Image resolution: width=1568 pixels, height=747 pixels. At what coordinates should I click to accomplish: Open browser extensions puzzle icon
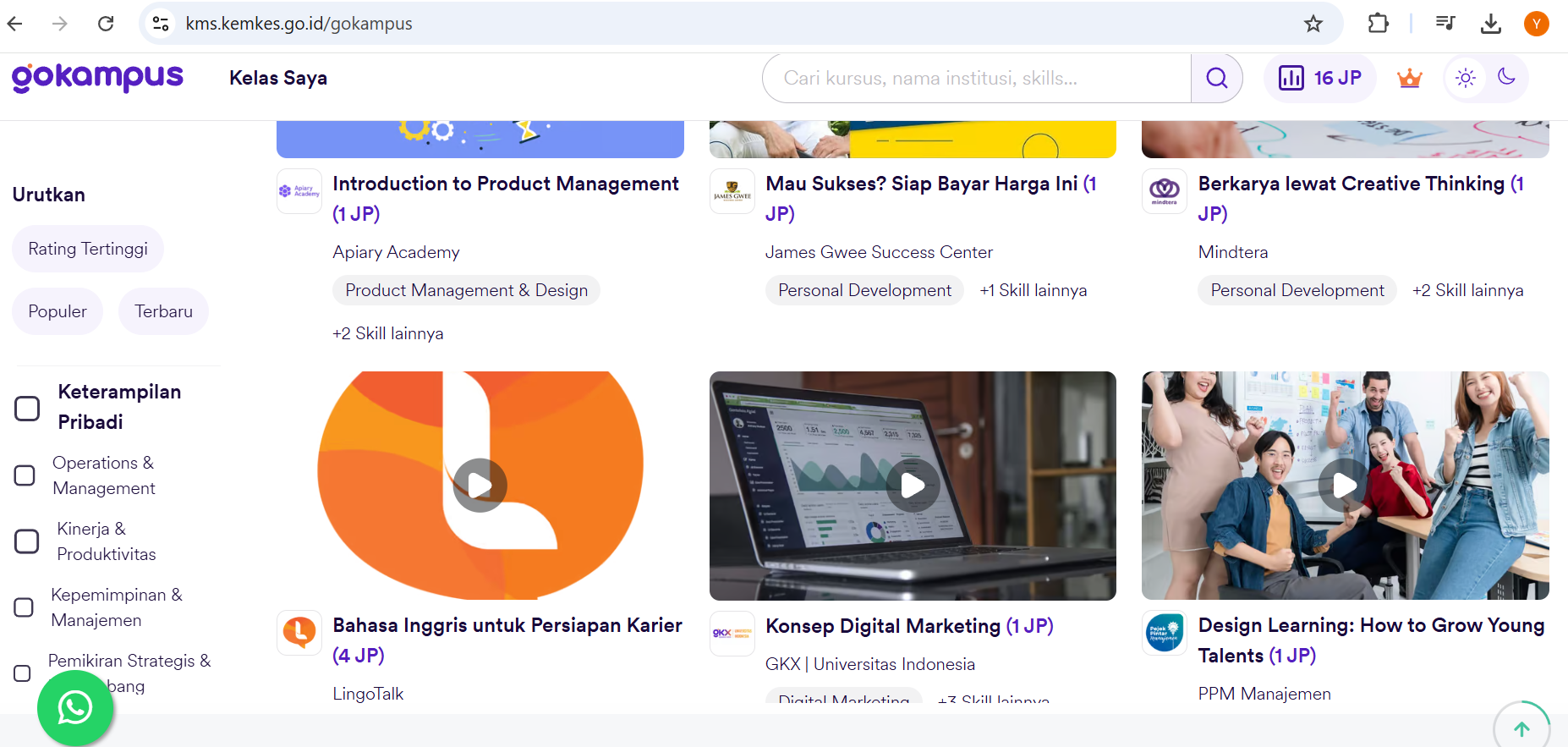tap(1378, 24)
